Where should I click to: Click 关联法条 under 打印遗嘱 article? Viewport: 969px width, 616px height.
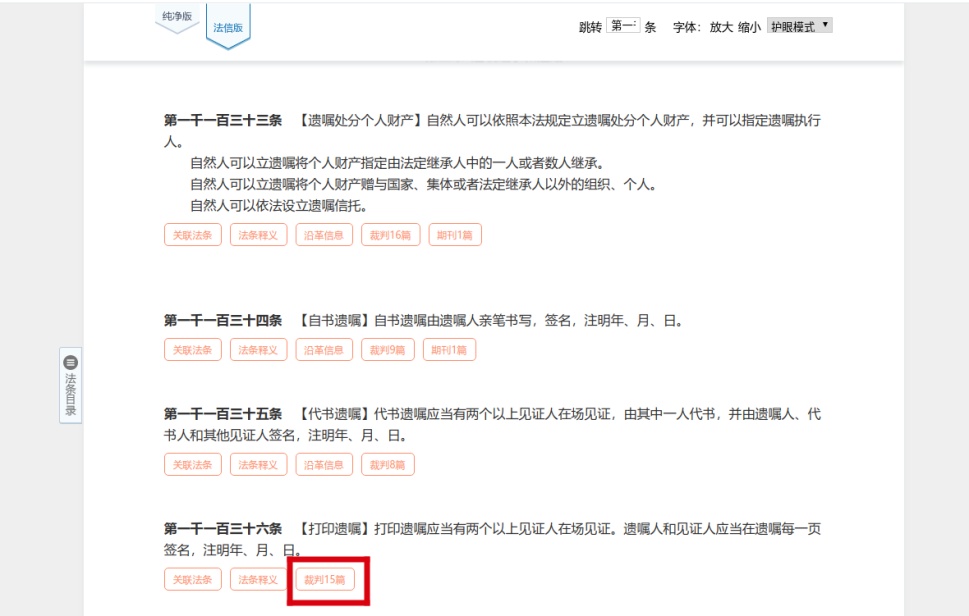(193, 579)
